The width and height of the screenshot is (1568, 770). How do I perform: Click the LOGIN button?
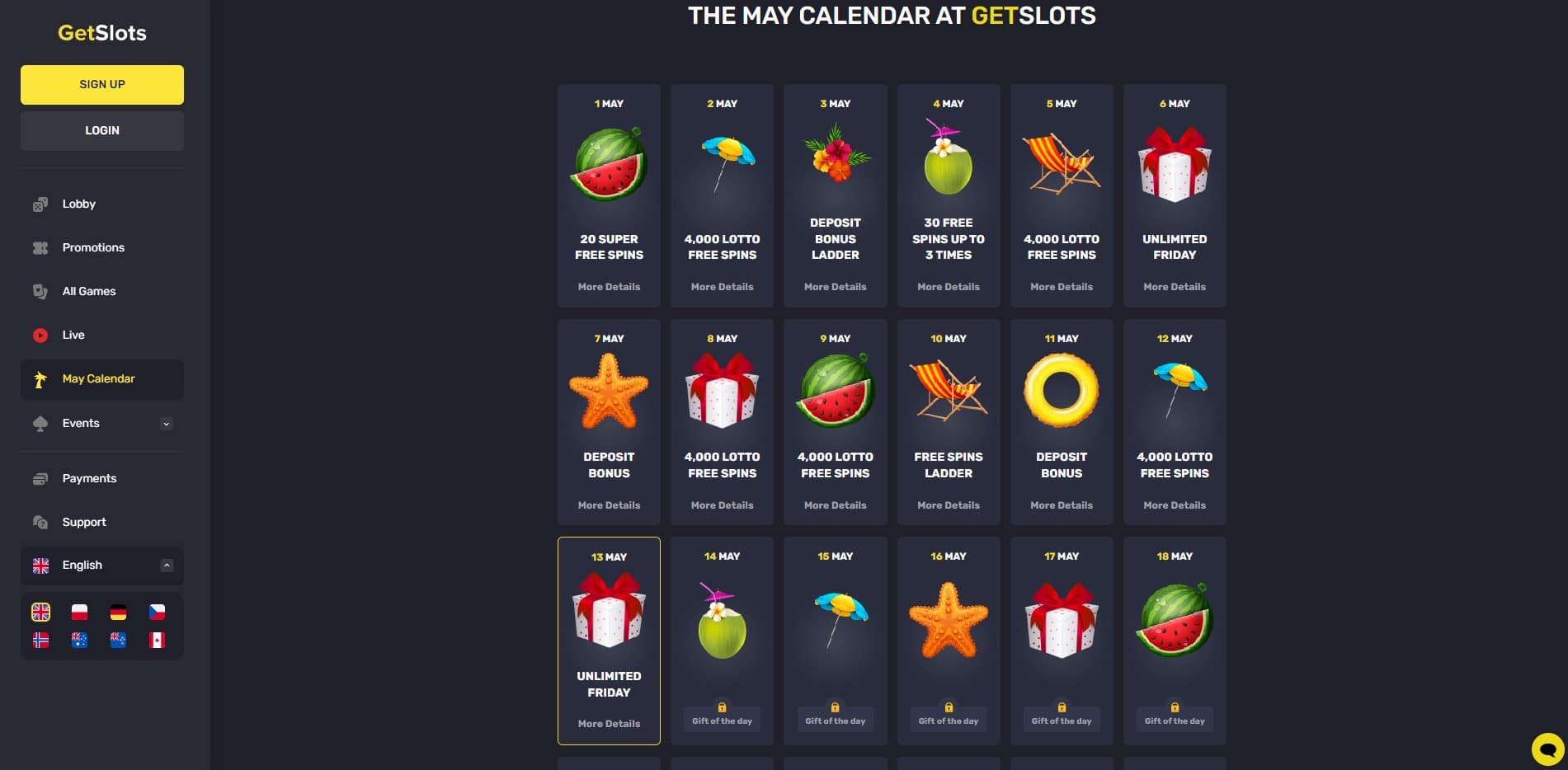pos(102,130)
